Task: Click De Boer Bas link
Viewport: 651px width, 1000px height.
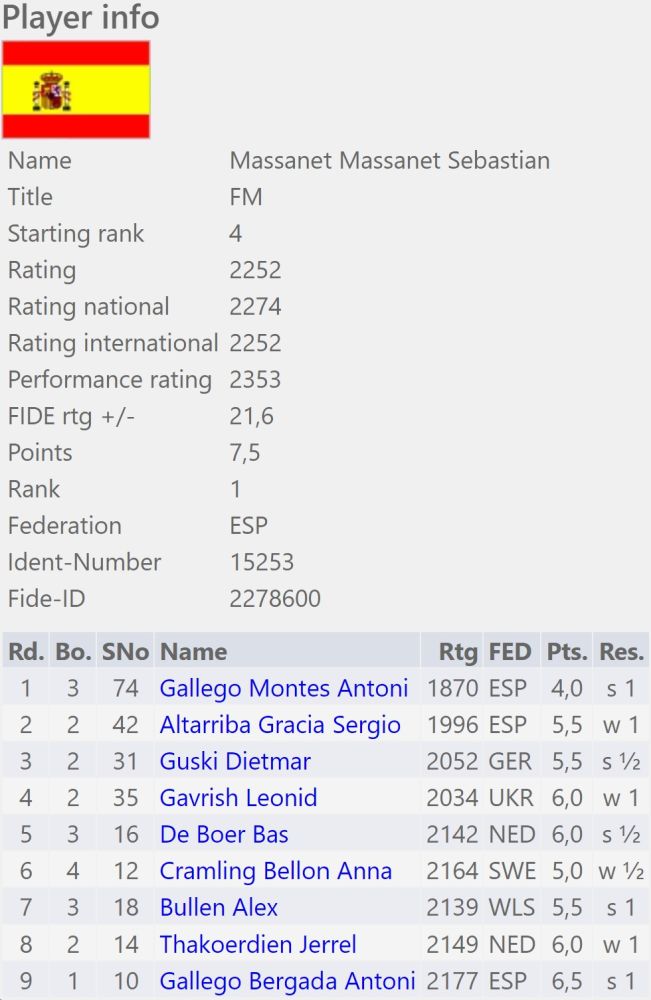Action: [x=224, y=834]
